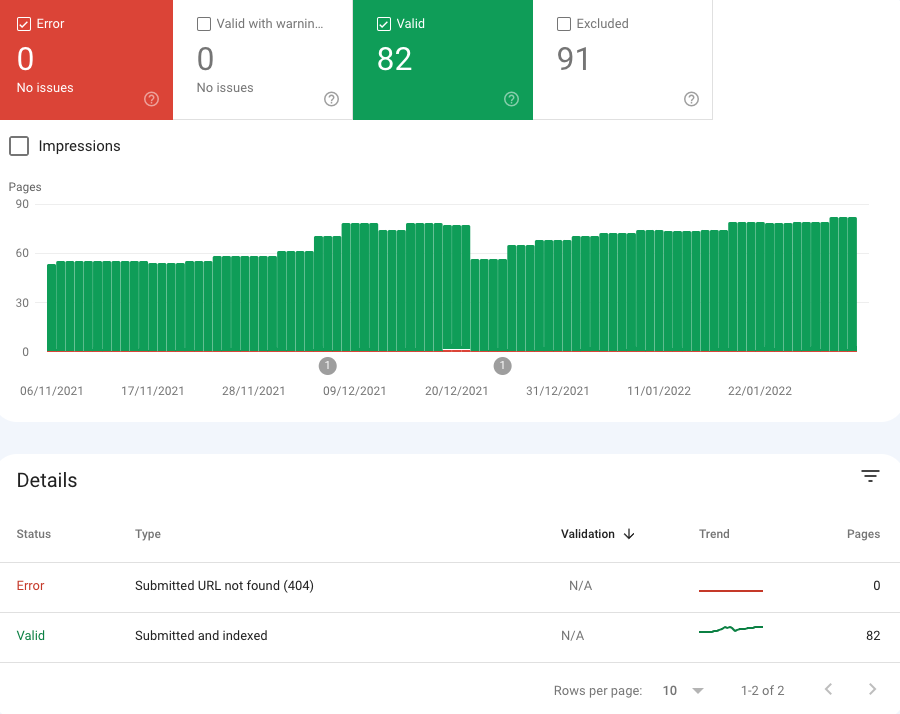The image size is (900, 714).
Task: Open the Details filter icon
Action: [x=870, y=476]
